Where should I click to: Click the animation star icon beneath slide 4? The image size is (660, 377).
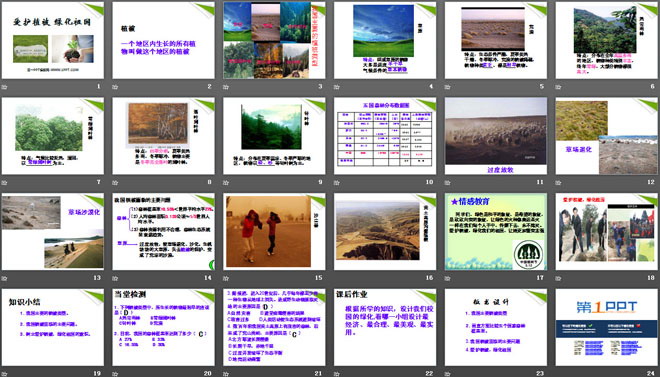click(337, 87)
